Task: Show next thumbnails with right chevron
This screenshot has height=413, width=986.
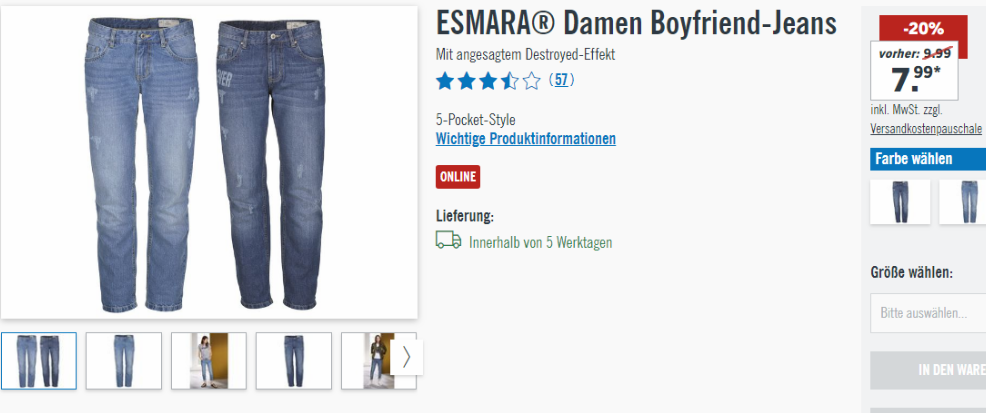Action: pos(406,357)
